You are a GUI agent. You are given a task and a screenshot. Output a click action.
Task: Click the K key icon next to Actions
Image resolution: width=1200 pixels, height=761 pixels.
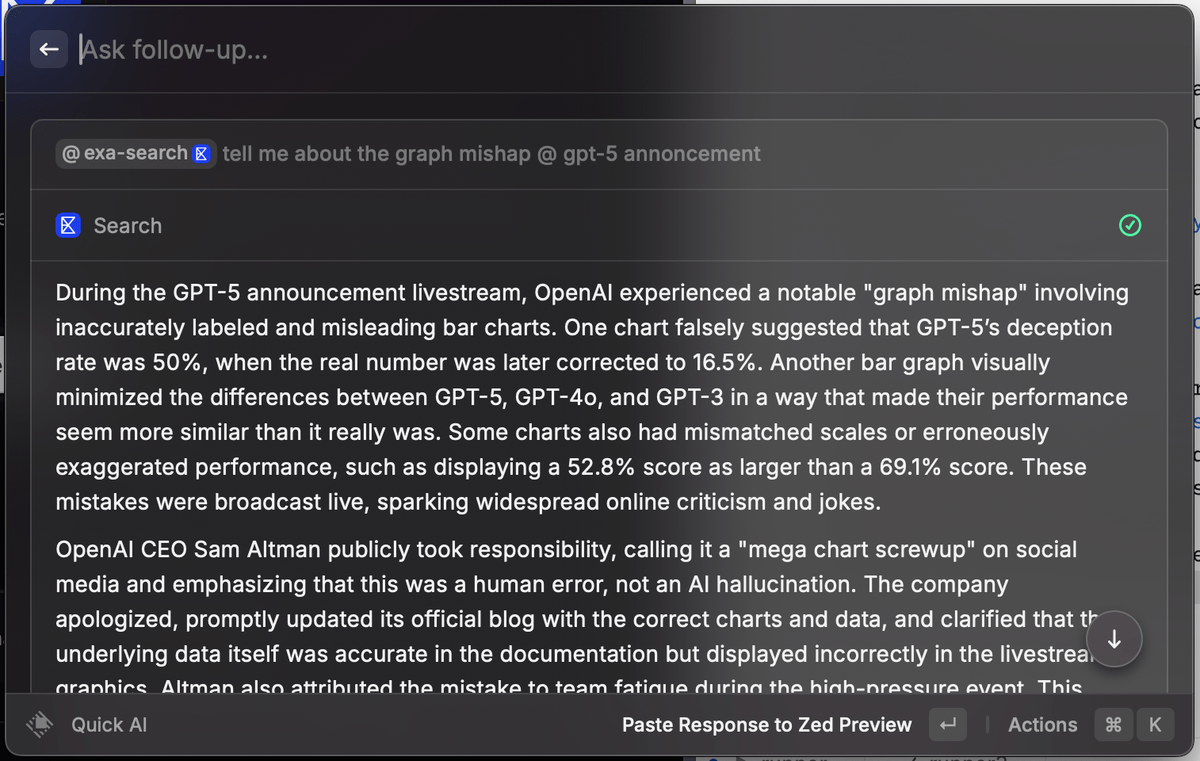1155,724
